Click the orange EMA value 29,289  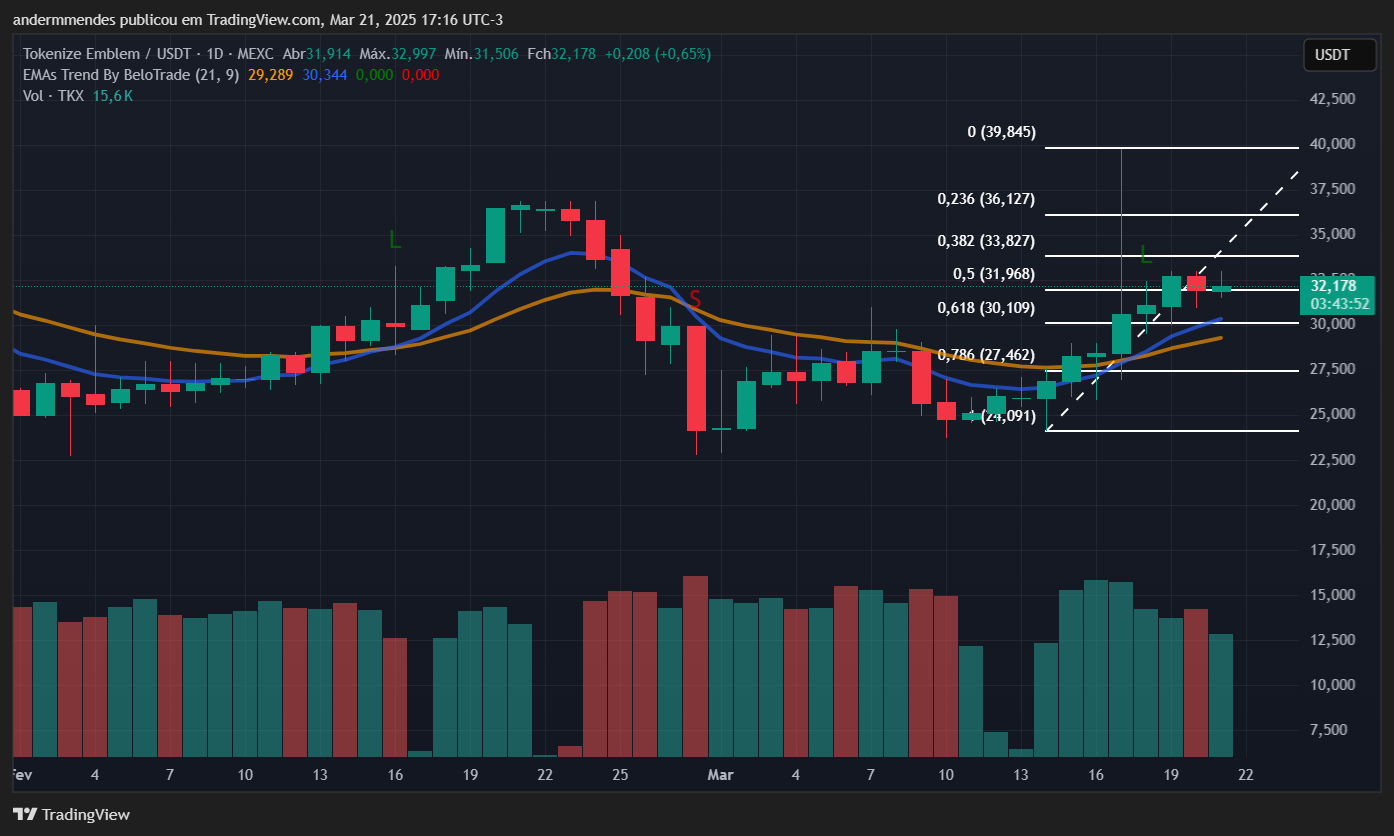point(270,75)
